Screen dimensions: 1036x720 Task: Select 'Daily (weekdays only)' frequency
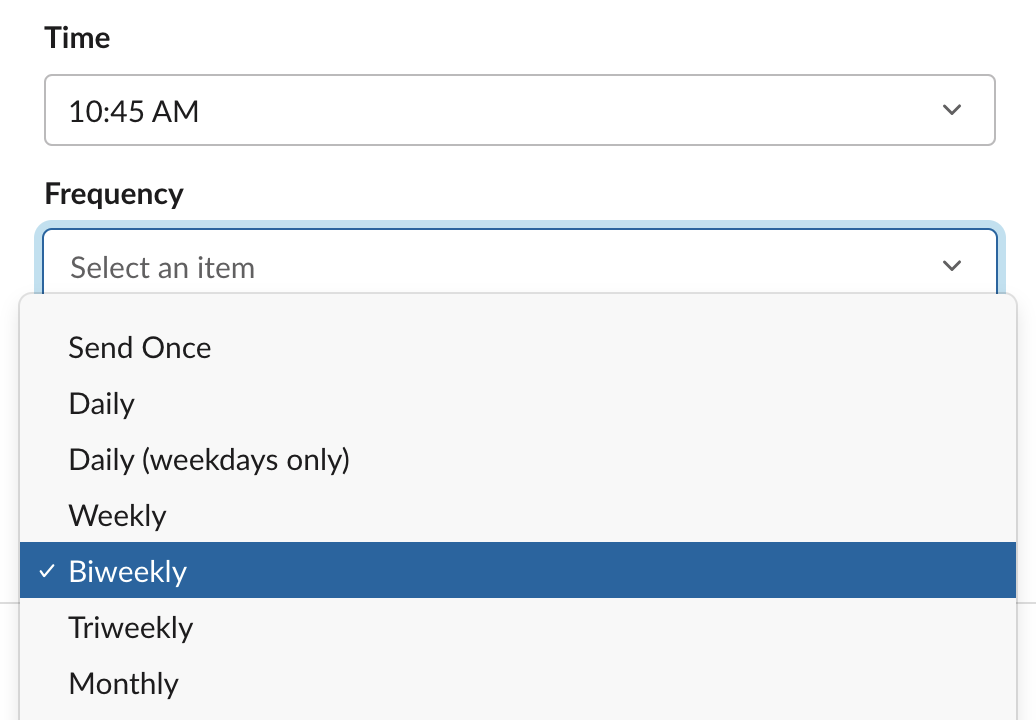[x=209, y=460]
